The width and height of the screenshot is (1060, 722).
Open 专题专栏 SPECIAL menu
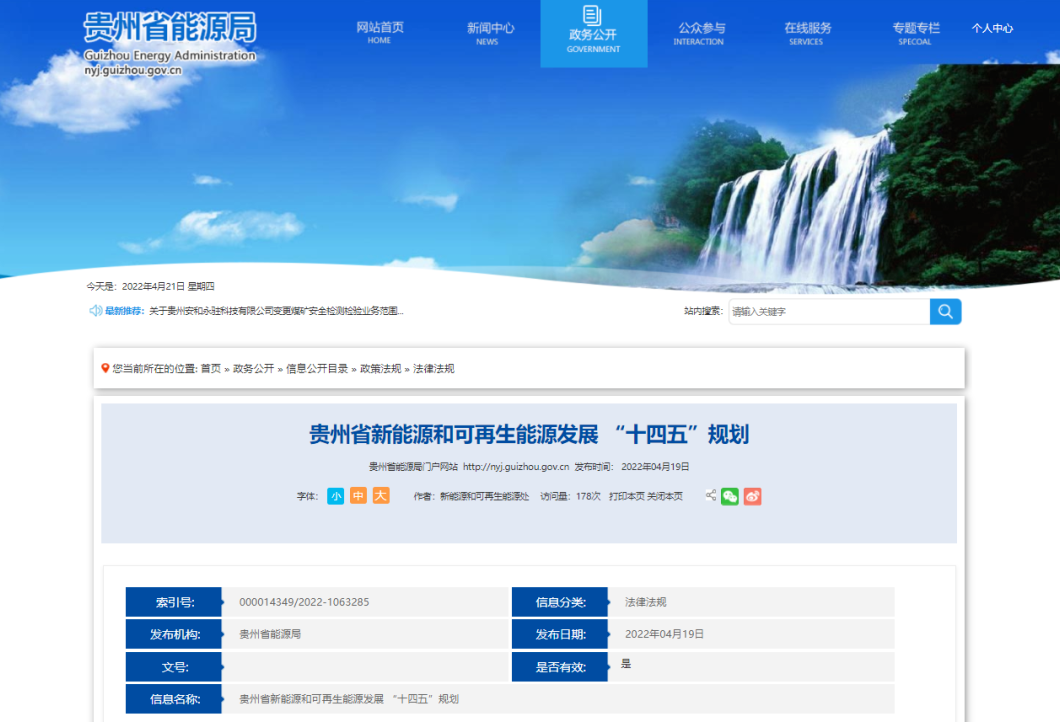tap(915, 33)
